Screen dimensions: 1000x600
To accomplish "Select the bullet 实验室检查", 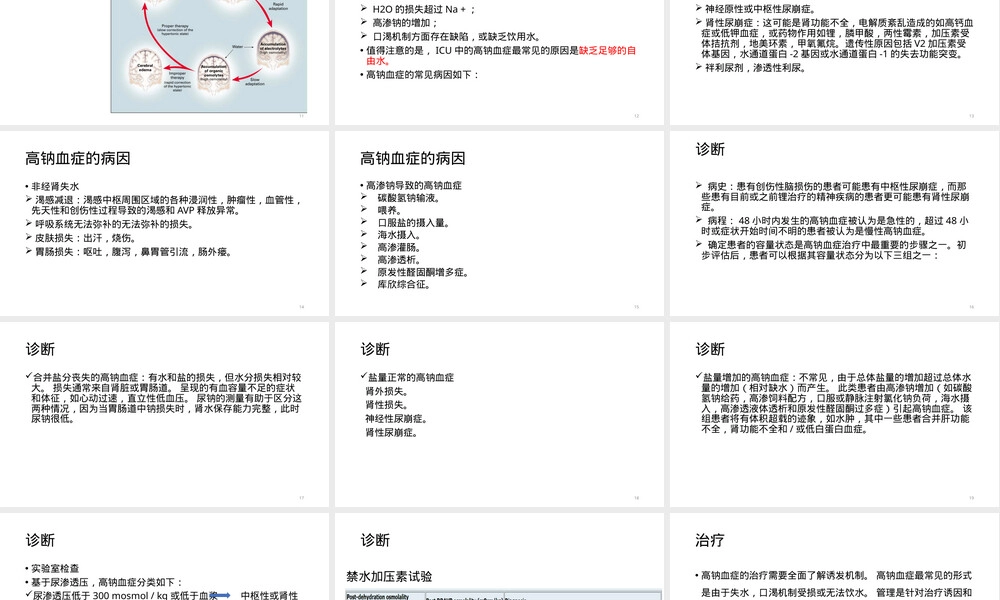I will tap(55, 568).
